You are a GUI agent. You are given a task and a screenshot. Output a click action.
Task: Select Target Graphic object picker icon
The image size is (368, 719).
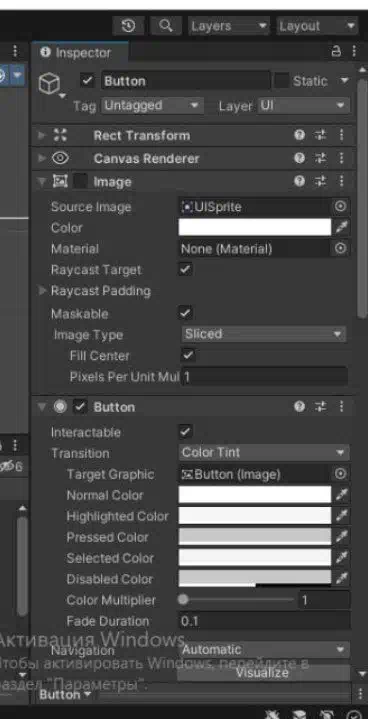[340, 474]
